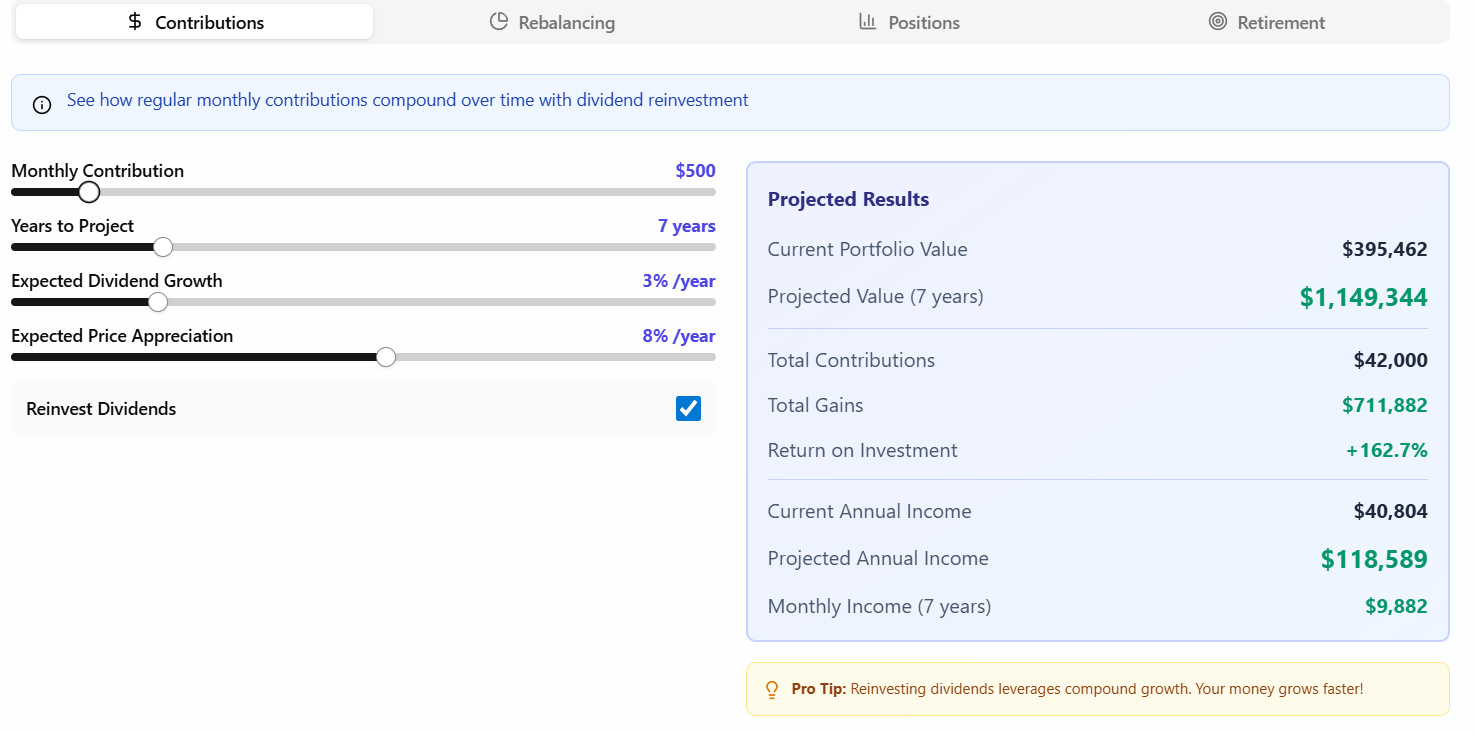Viewport: 1475px width, 733px height.
Task: Click the Years to Project slider handle
Action: [163, 247]
